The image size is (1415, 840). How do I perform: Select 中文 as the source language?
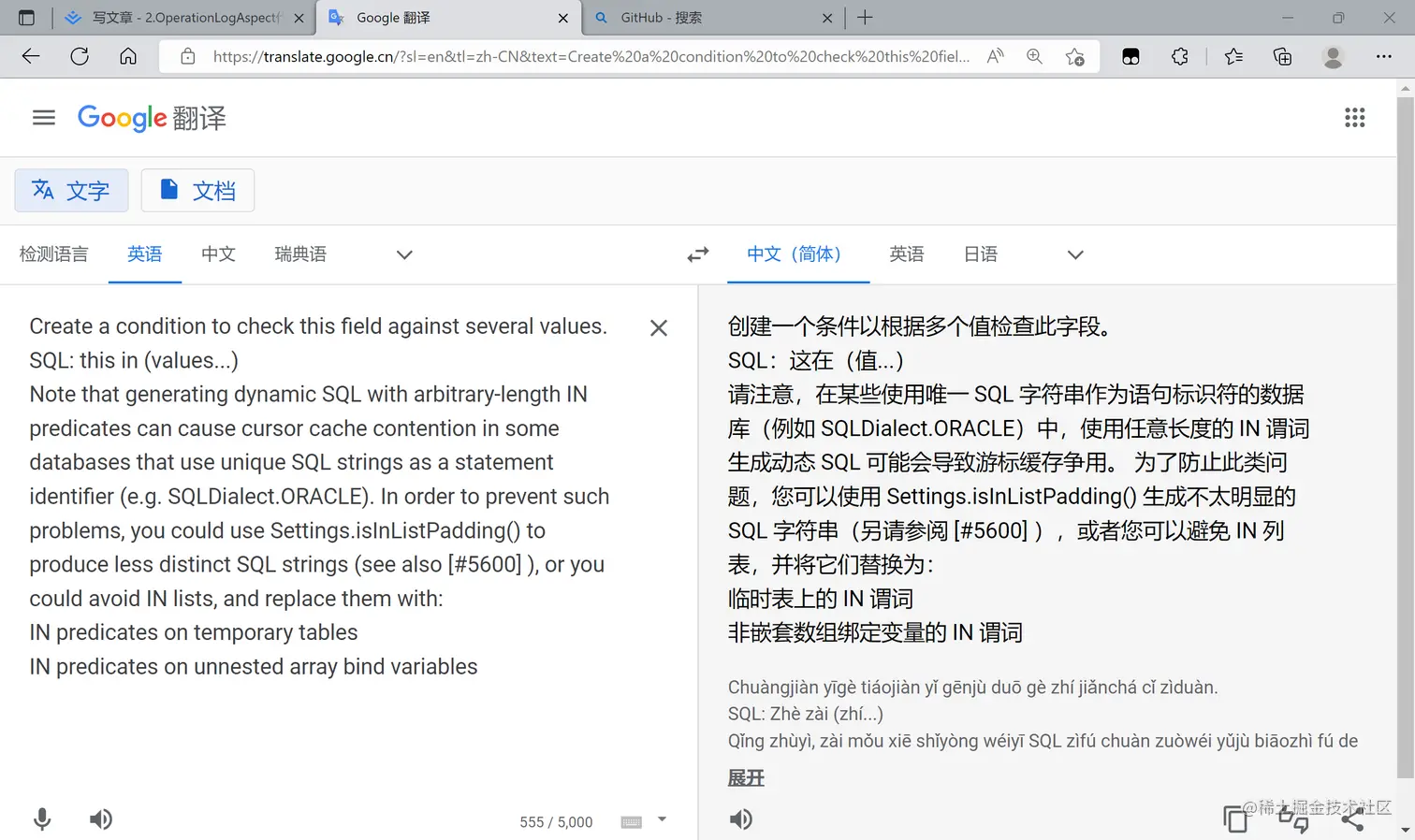tap(218, 254)
